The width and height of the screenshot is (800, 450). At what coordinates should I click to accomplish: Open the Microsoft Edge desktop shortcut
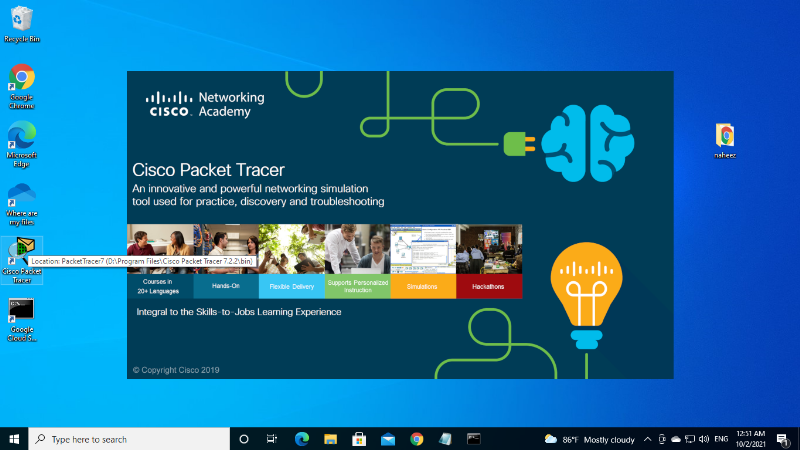click(21, 136)
